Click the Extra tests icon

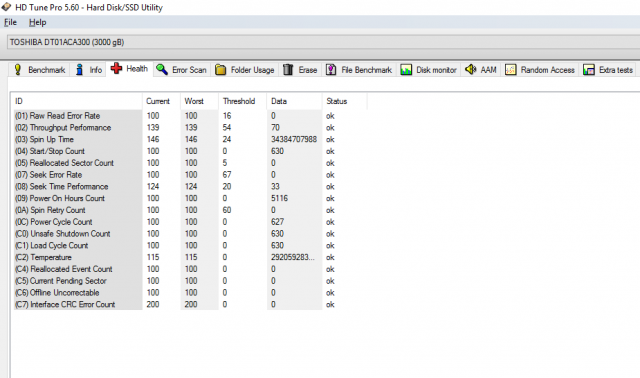[x=589, y=70]
